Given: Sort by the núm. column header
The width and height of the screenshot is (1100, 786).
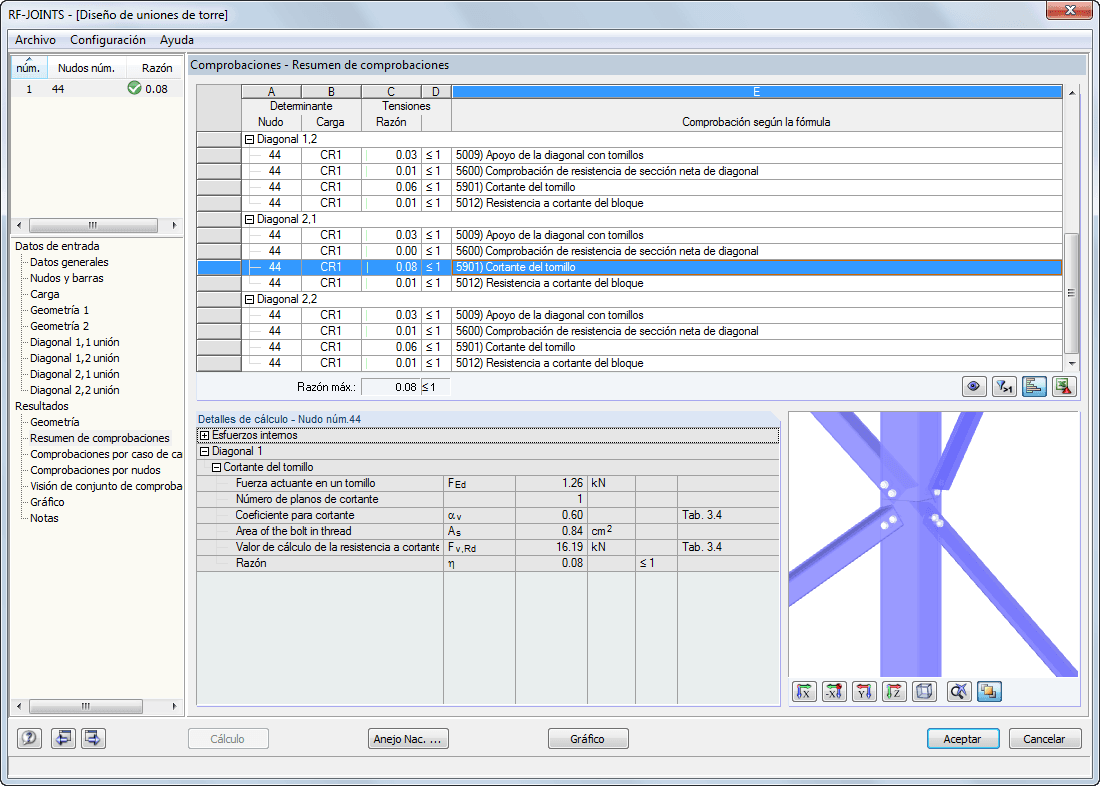Looking at the screenshot, I should tap(29, 67).
